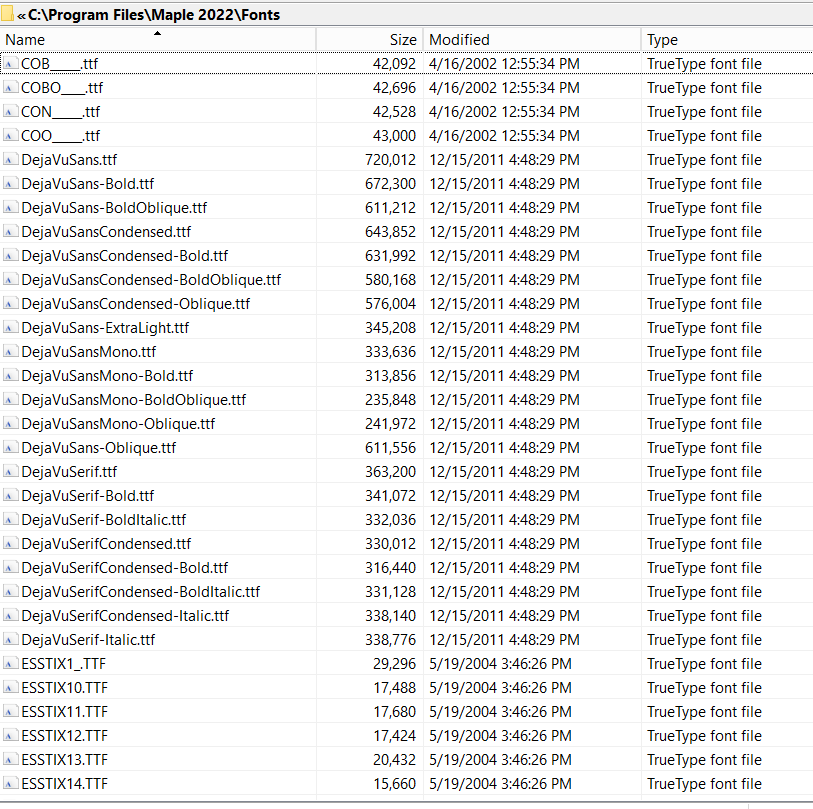Select the file name CON____.ttf

click(x=61, y=111)
